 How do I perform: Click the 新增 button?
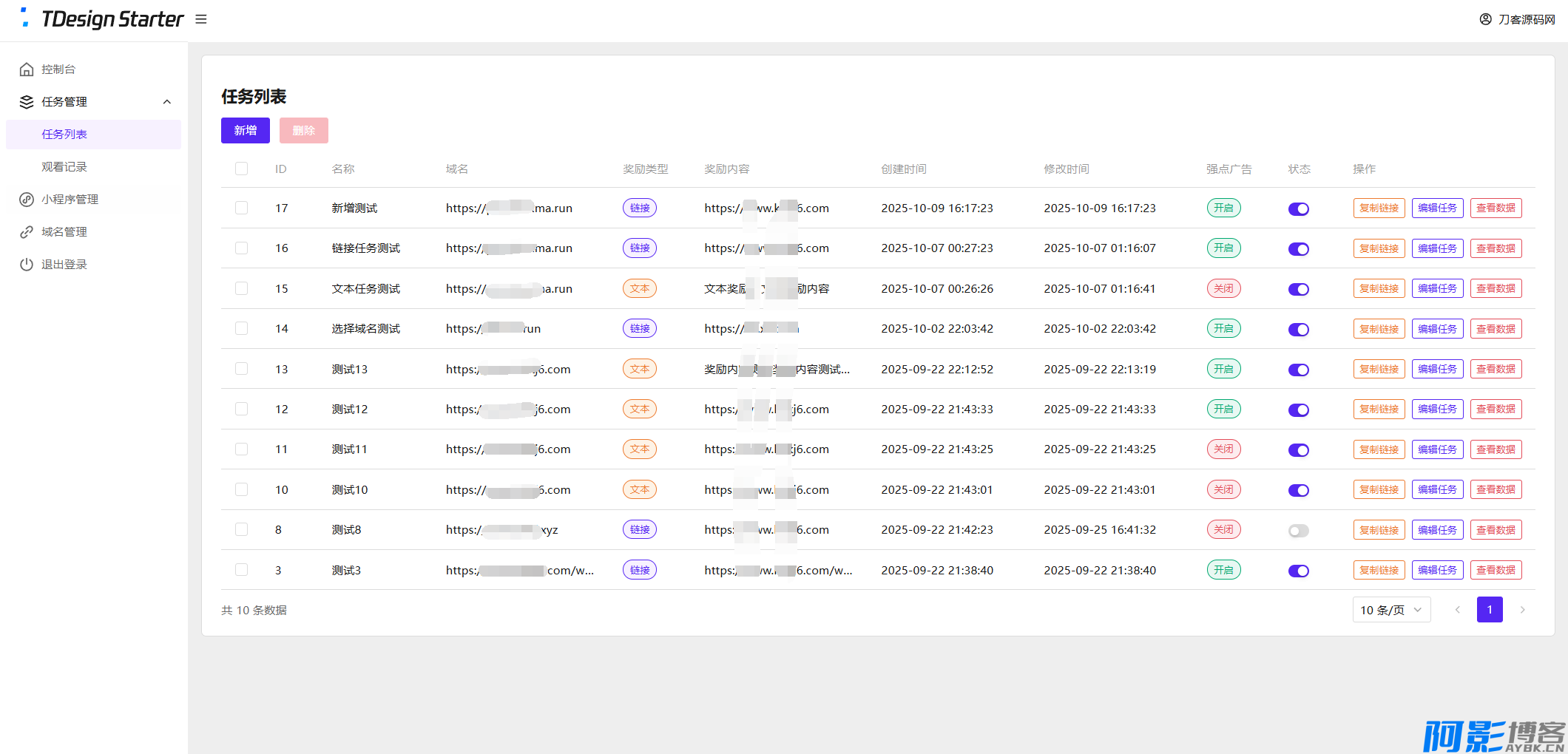coord(245,130)
